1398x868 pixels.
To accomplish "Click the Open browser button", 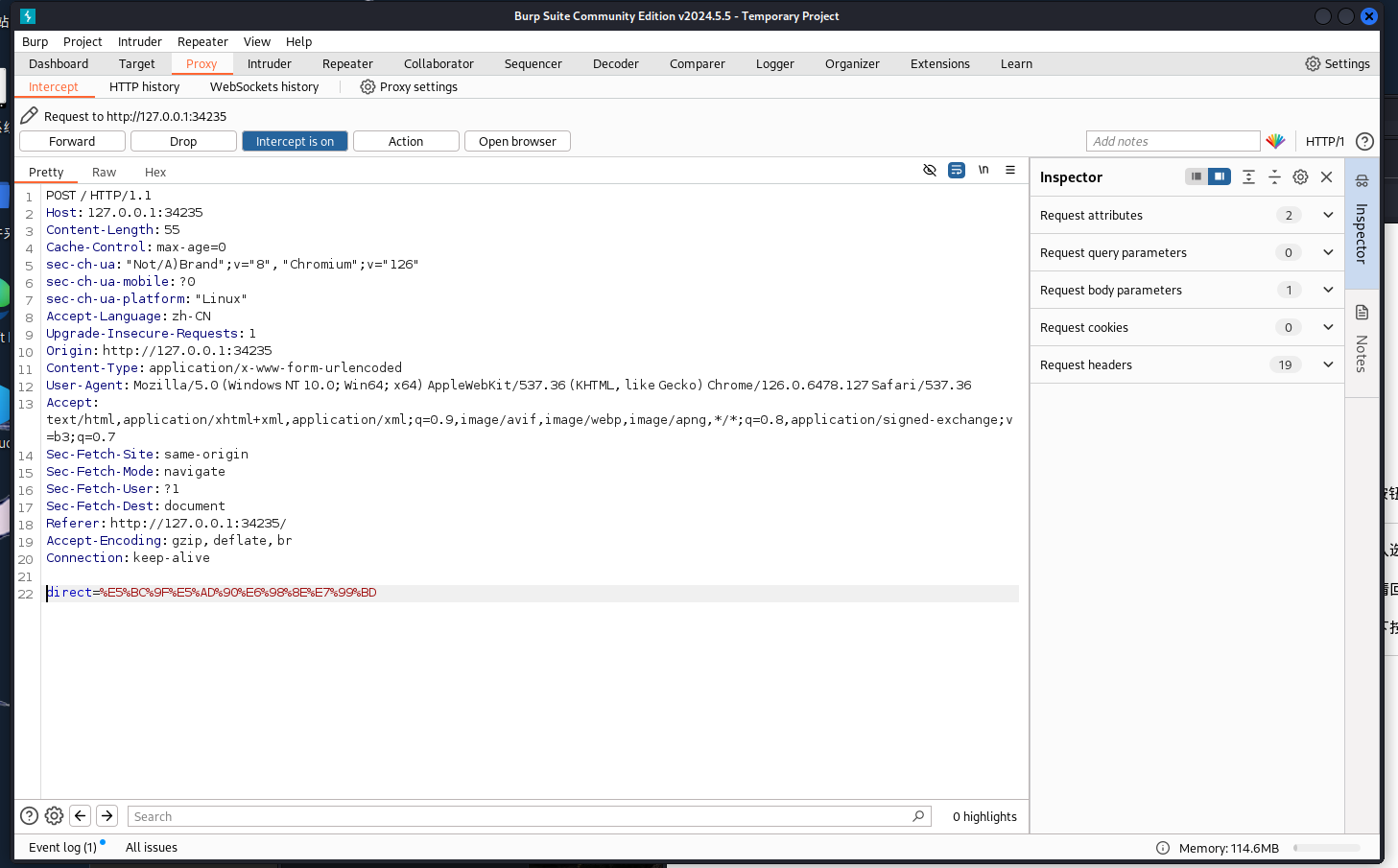I will pos(517,141).
